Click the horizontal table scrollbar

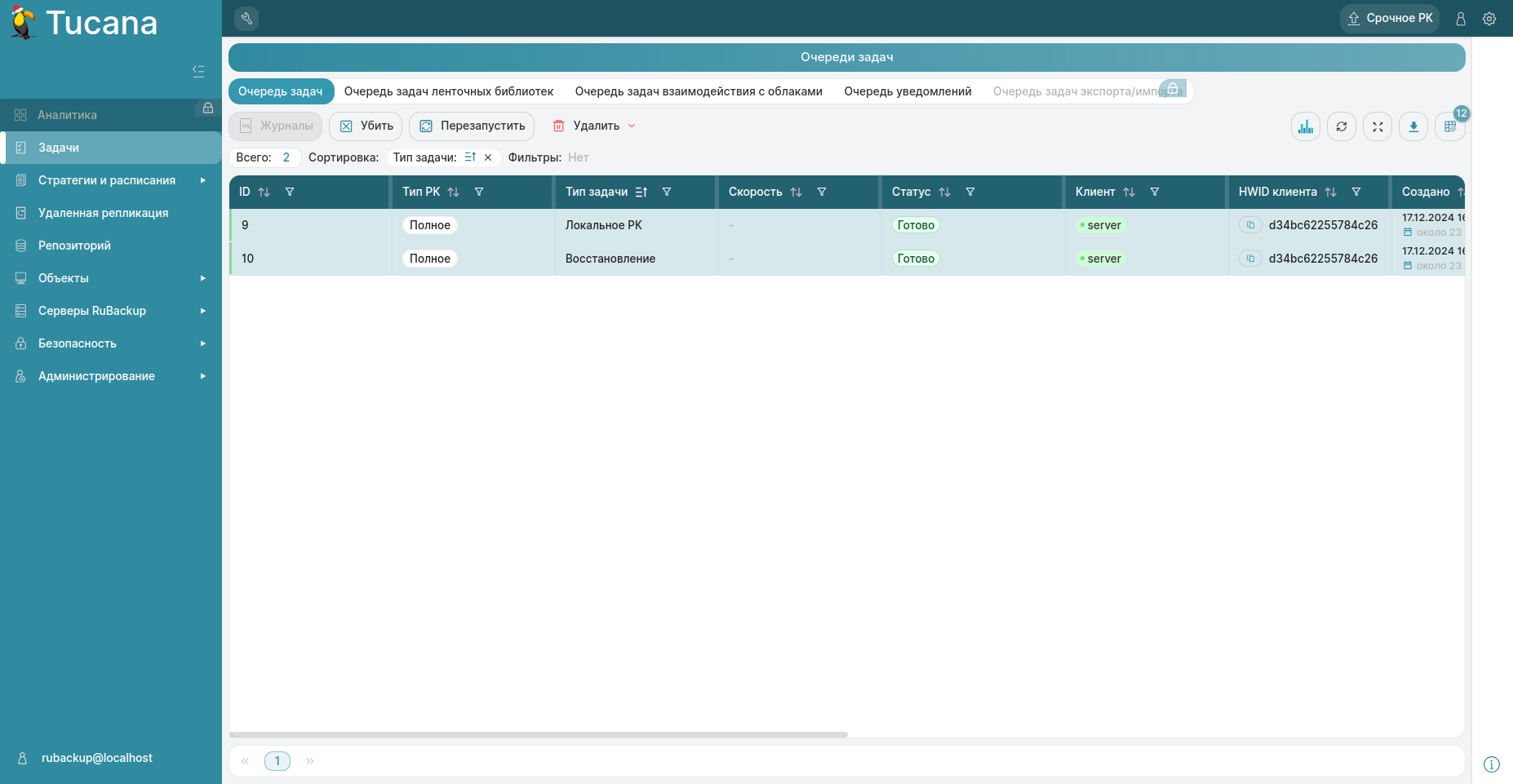click(539, 734)
